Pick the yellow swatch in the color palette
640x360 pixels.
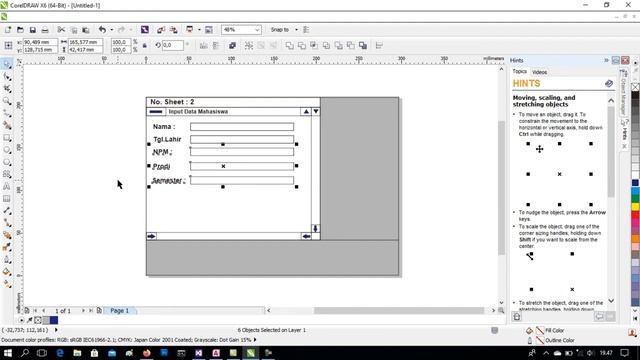point(635,207)
